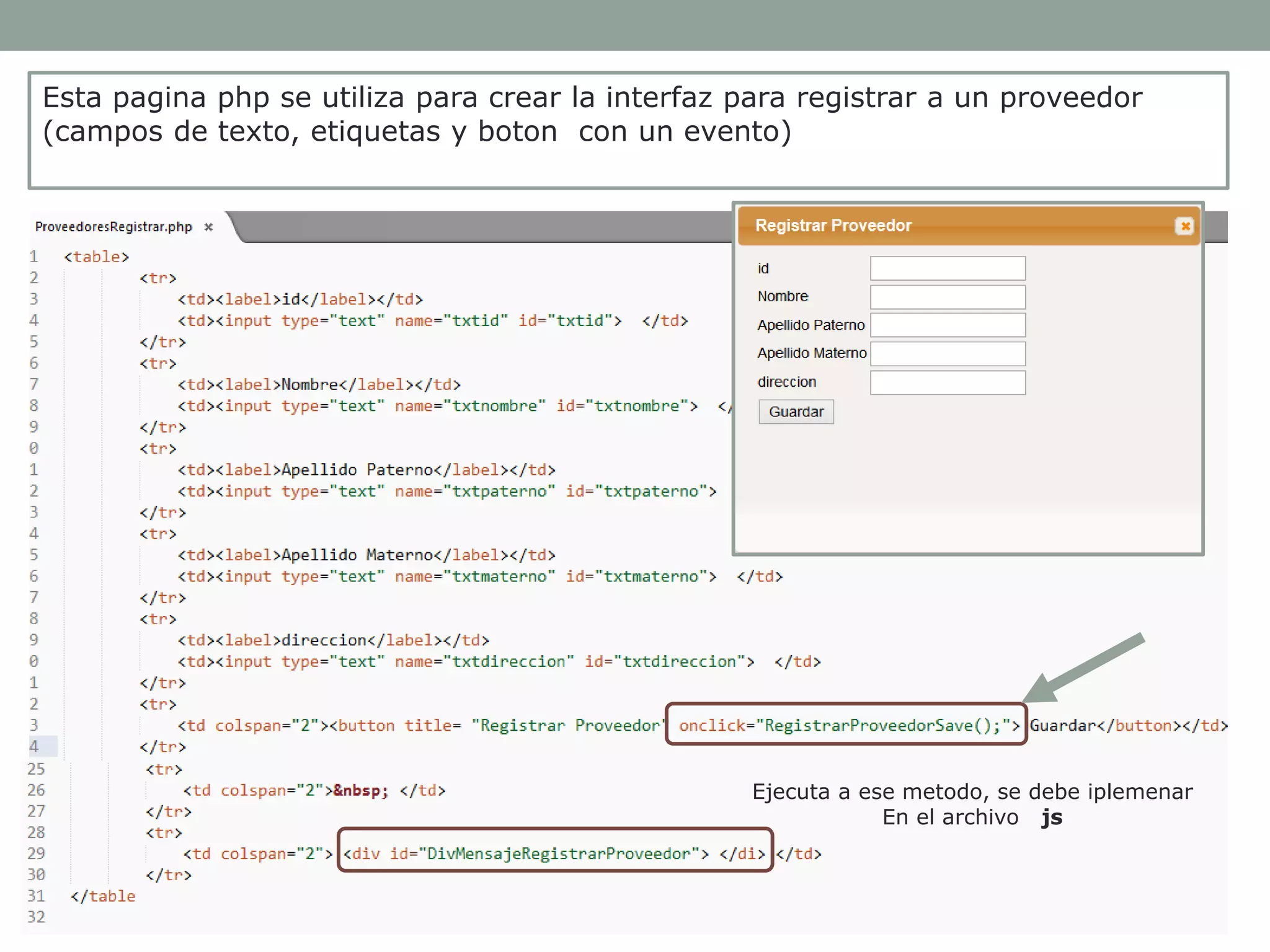Click the Nombre label in the dialog

(783, 296)
